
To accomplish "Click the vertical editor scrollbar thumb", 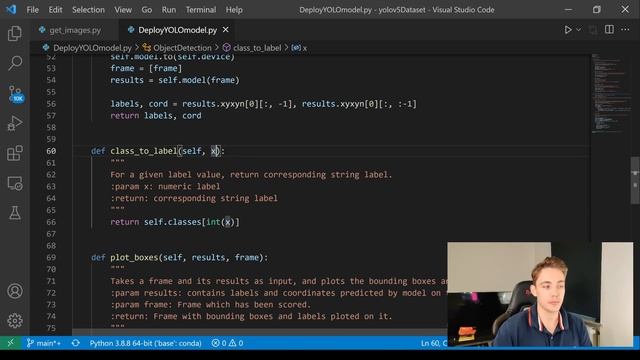I will pyautogui.click(x=635, y=180).
